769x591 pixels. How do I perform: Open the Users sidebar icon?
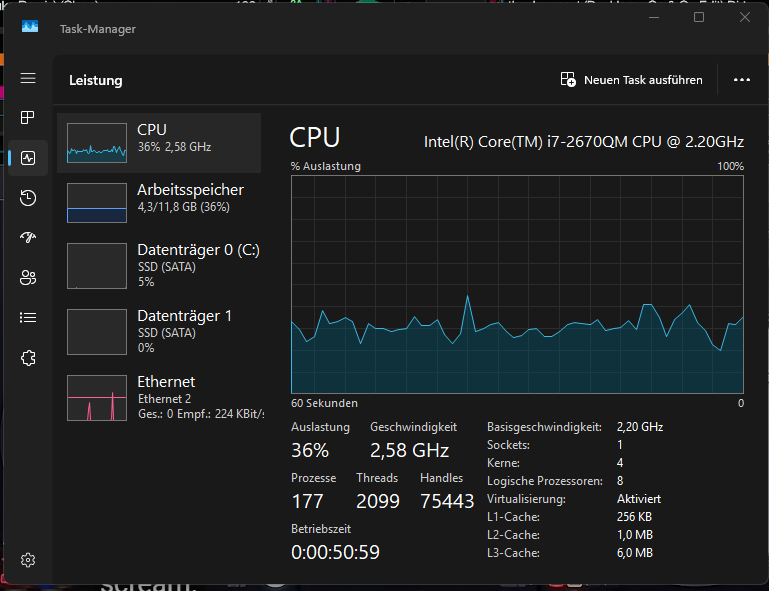tap(28, 278)
